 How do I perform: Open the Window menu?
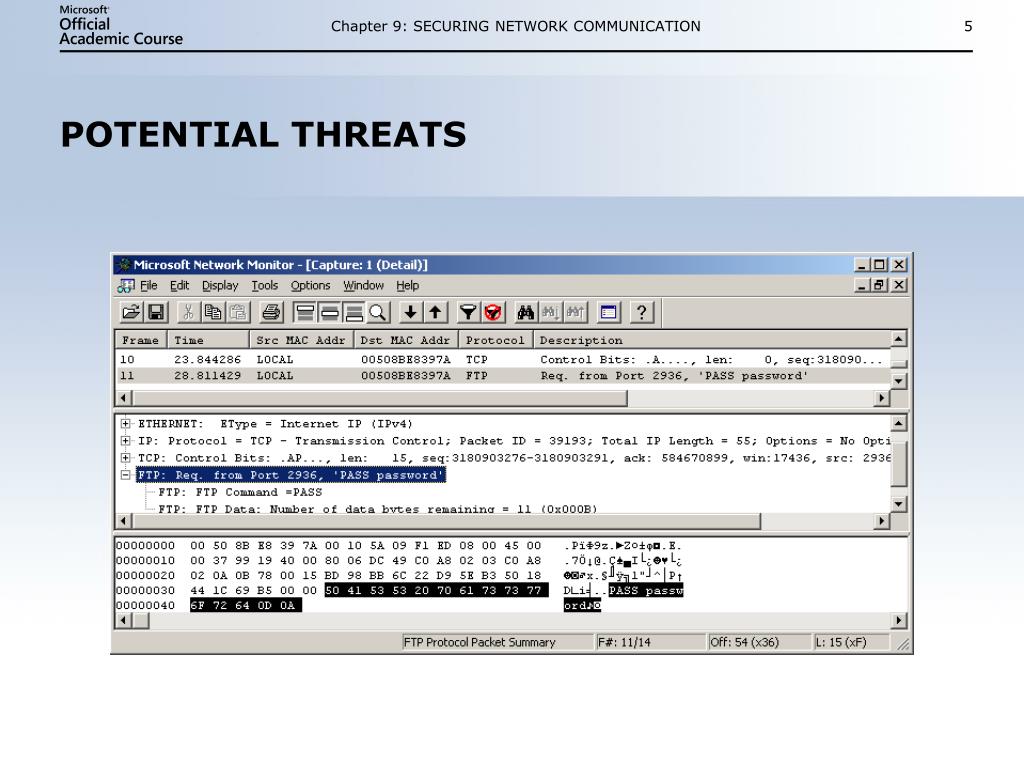pyautogui.click(x=363, y=285)
